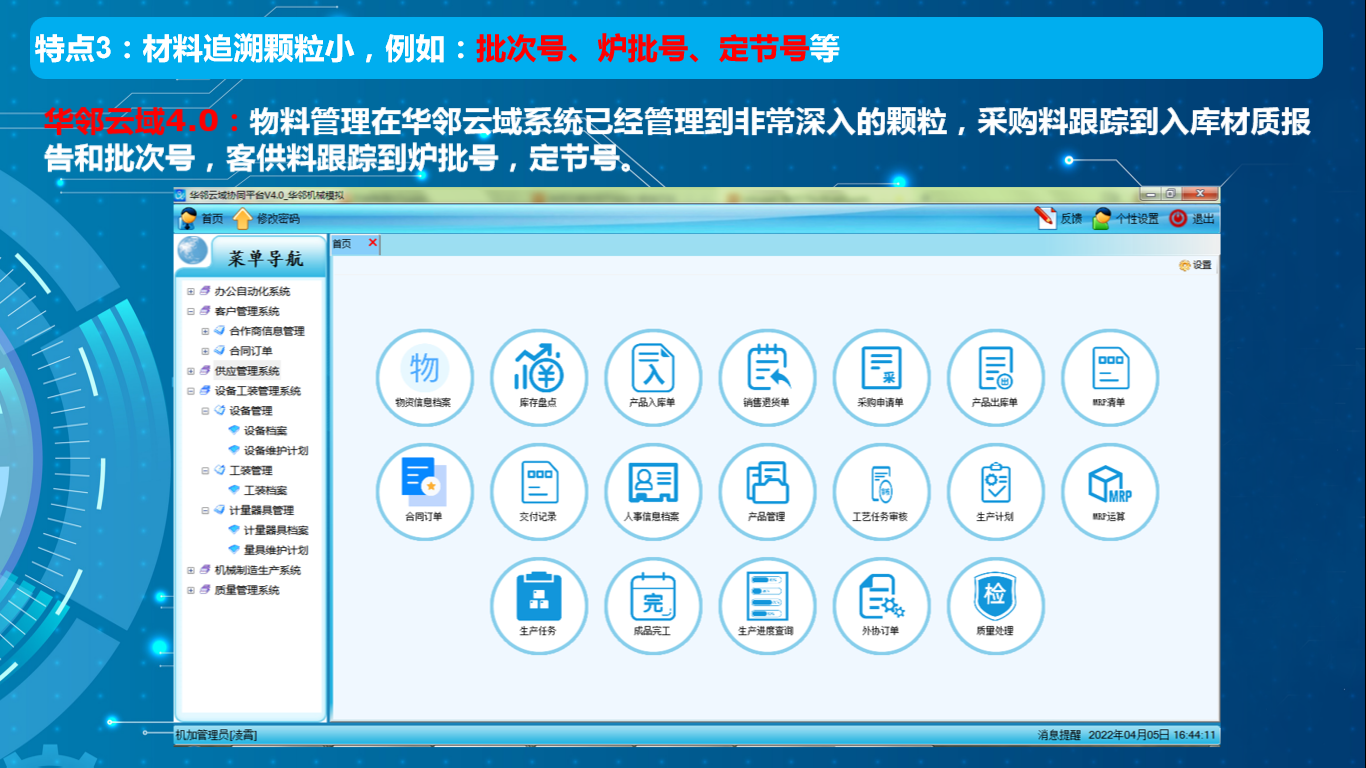1366x768 pixels.
Task: Open the 合同订单 icon on the home page
Action: 424,492
